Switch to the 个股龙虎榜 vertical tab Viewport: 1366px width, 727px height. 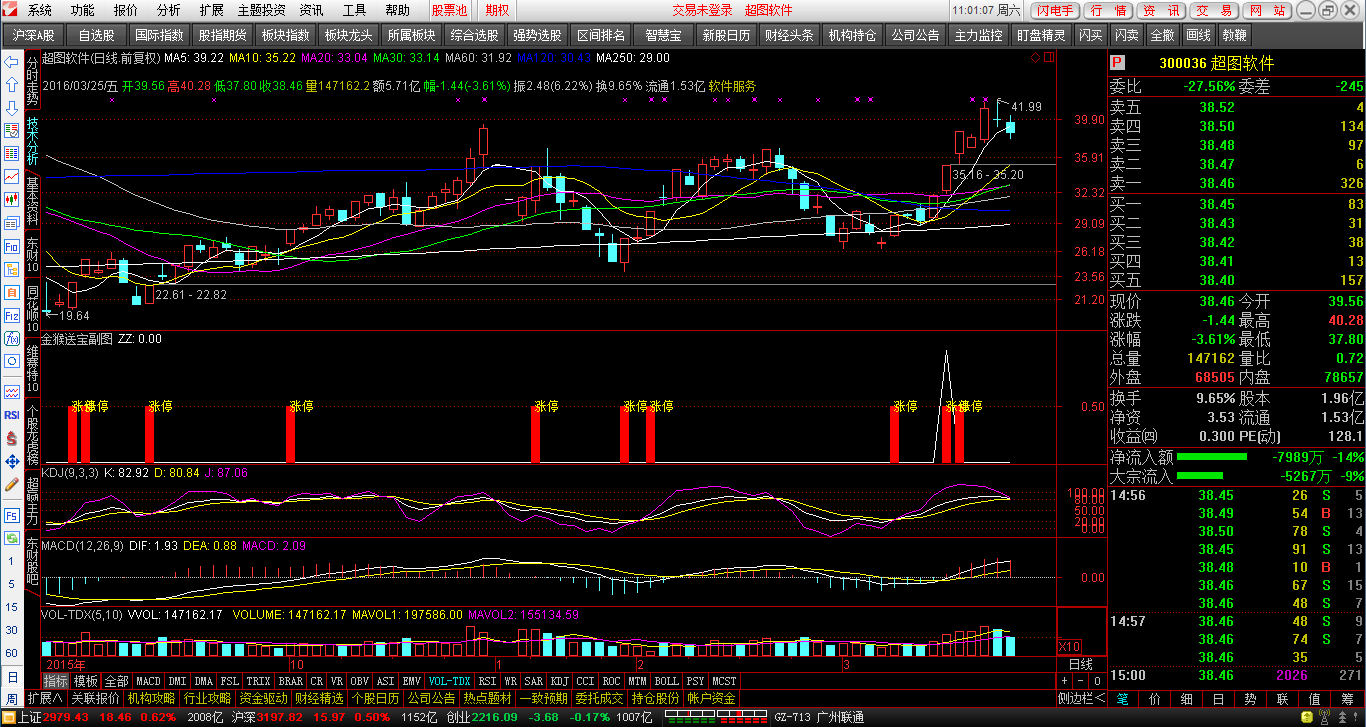point(33,436)
